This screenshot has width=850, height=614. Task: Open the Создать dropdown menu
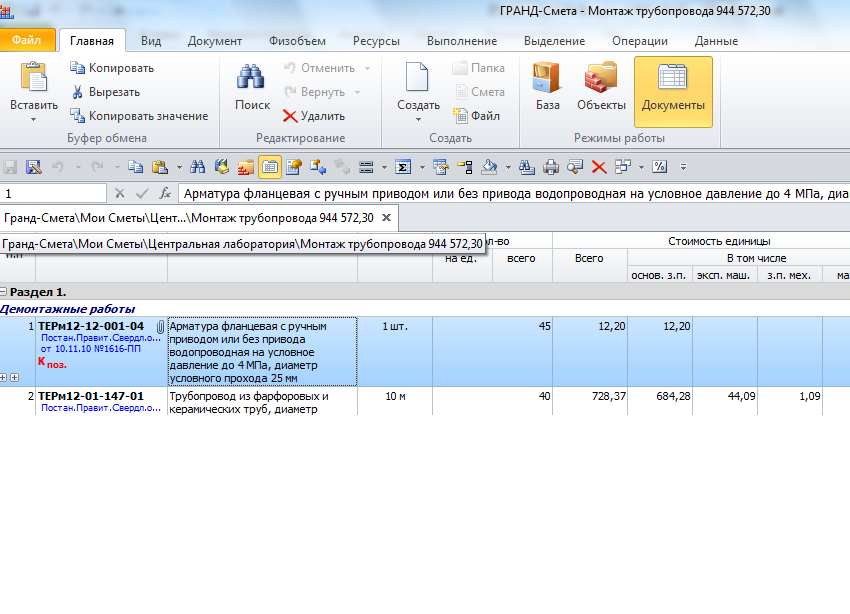418,119
